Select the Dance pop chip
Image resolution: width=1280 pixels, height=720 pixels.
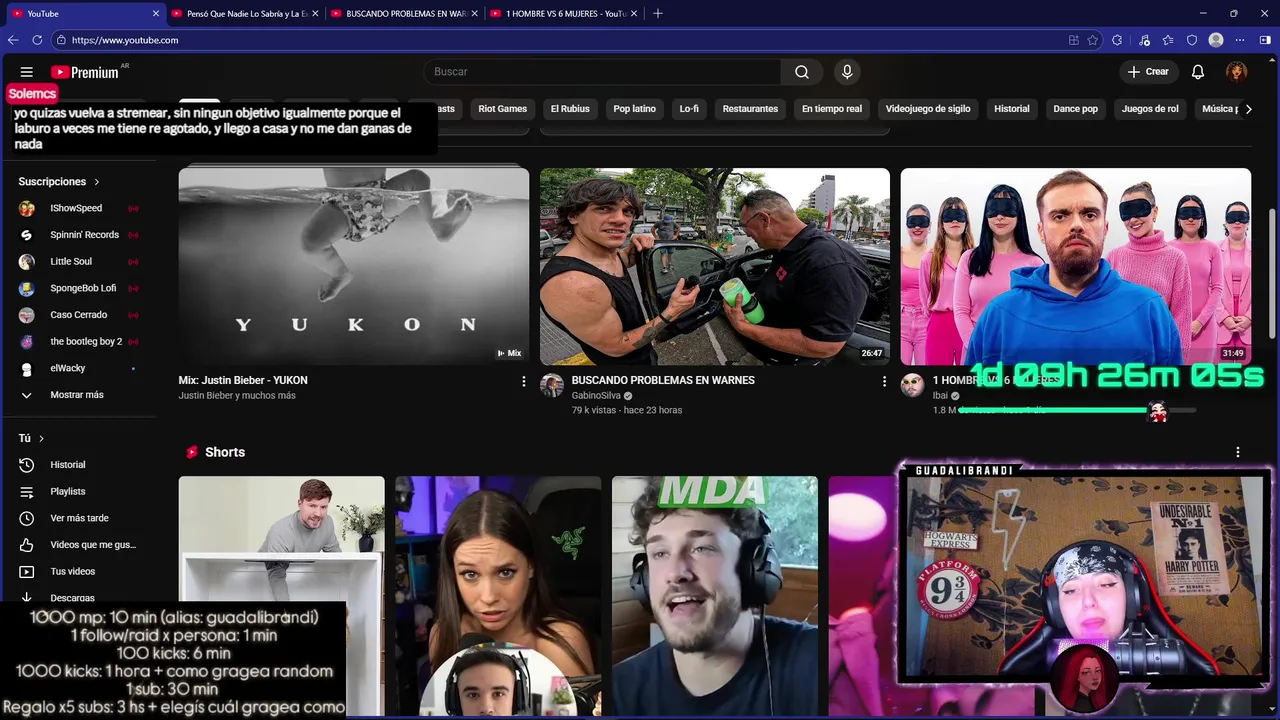(1075, 109)
